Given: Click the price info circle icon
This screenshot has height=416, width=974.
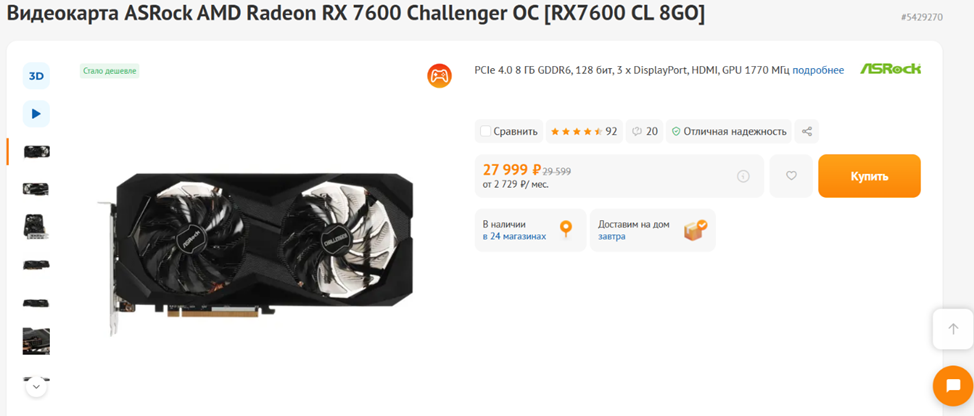Looking at the screenshot, I should click(x=744, y=176).
